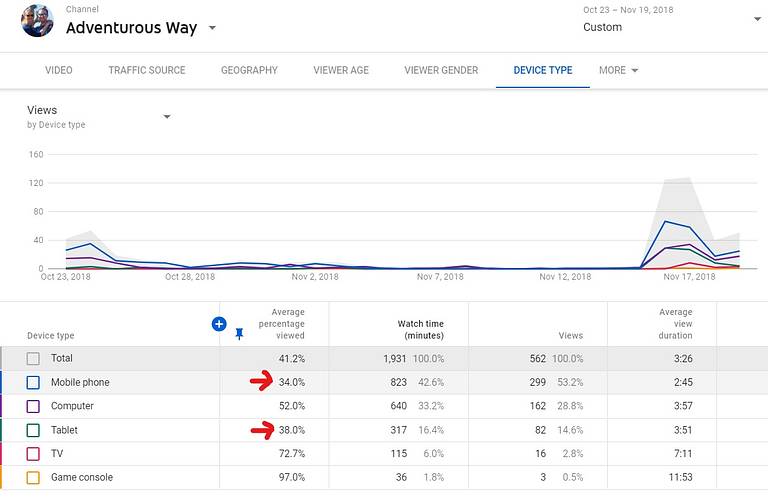Click the 34.0% Mobile phone percentage value
768x499 pixels.
tap(292, 382)
